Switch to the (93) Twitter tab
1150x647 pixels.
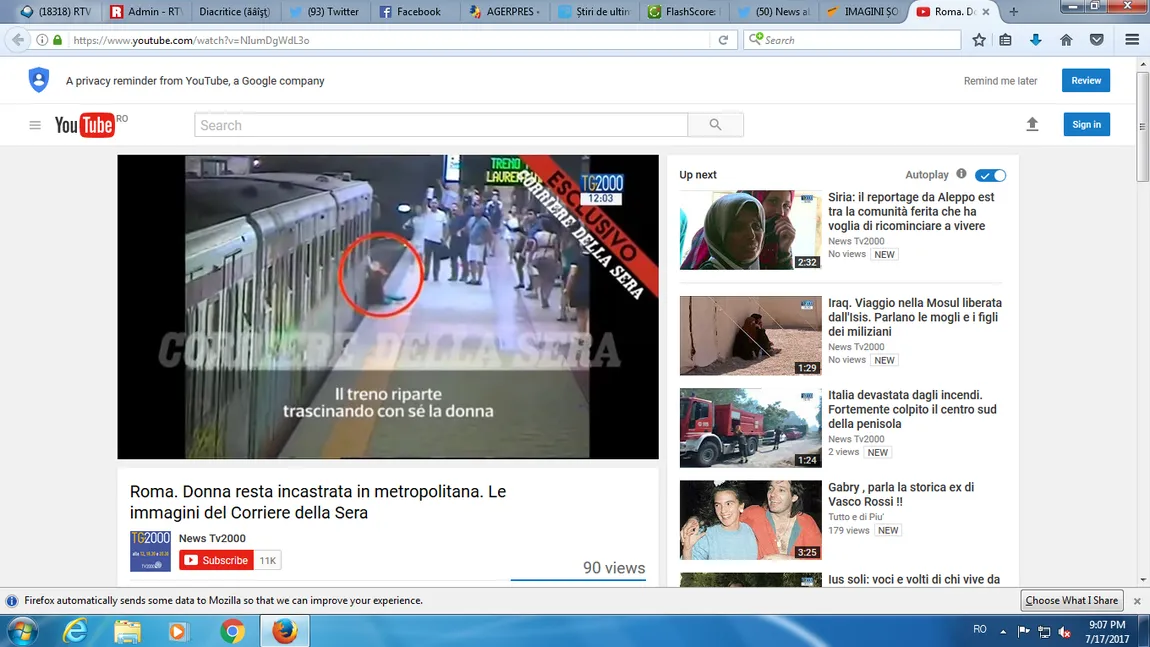[x=324, y=12]
